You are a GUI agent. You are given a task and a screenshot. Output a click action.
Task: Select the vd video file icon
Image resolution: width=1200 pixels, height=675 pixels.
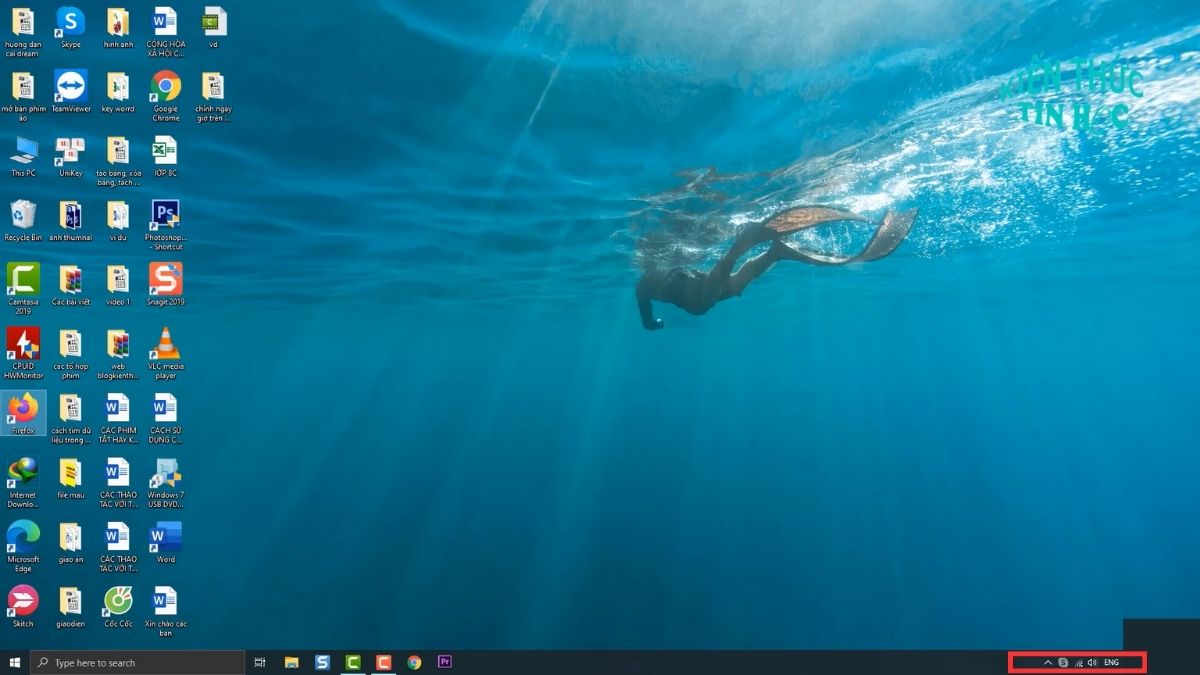click(x=213, y=27)
